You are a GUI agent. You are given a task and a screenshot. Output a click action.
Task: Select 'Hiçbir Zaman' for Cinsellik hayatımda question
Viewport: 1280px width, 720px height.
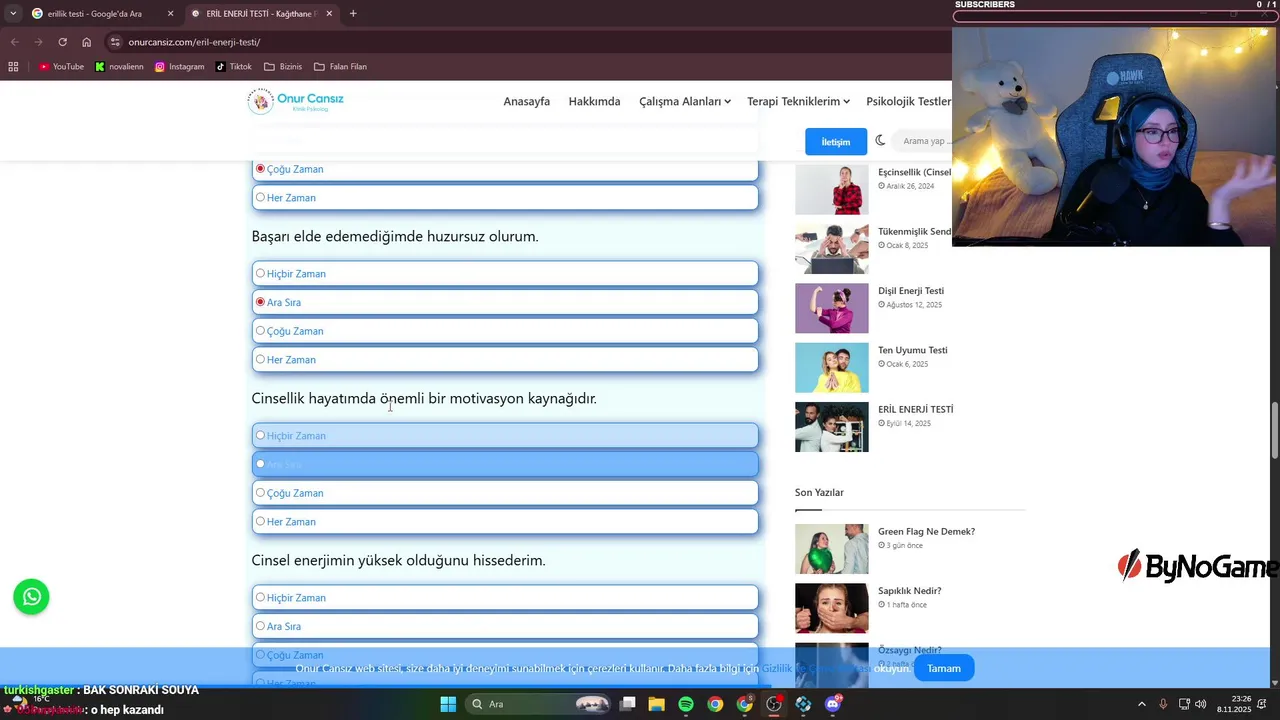(505, 436)
